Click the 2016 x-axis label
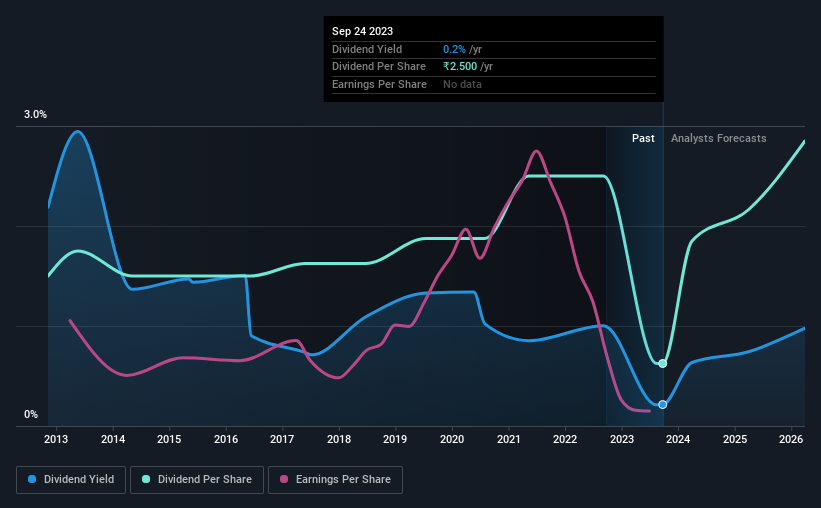The image size is (821, 508). tap(226, 439)
